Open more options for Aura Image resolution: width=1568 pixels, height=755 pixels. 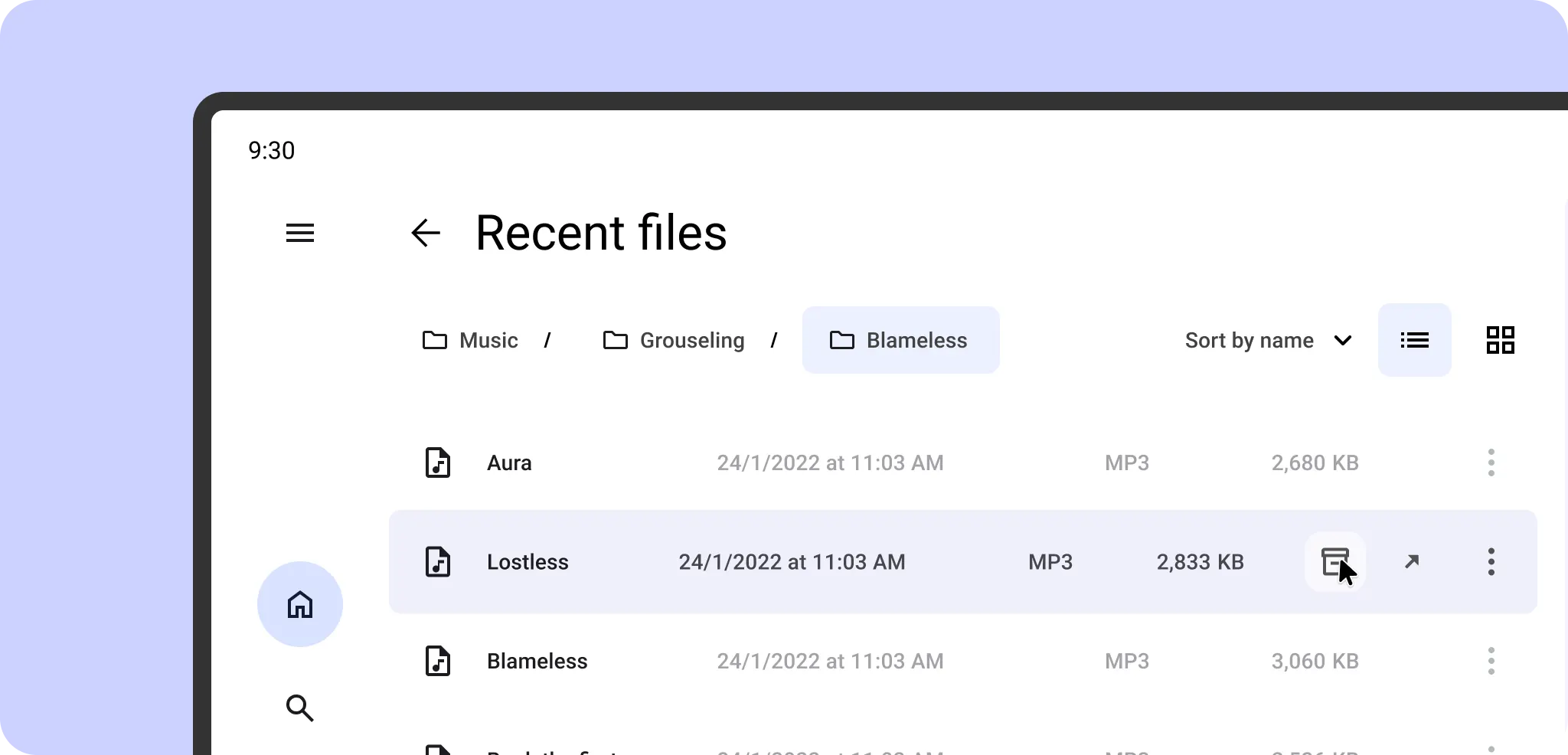click(x=1491, y=462)
